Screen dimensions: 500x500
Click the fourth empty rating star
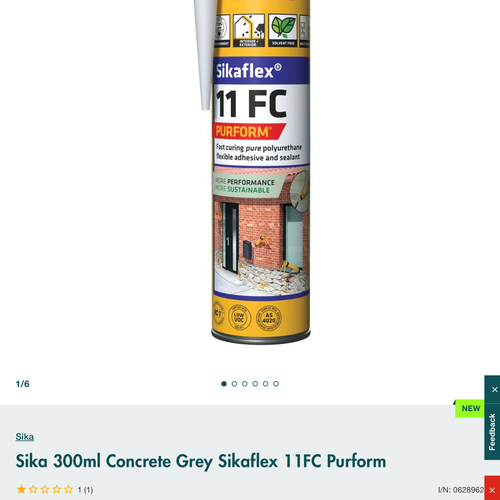pos(57,489)
